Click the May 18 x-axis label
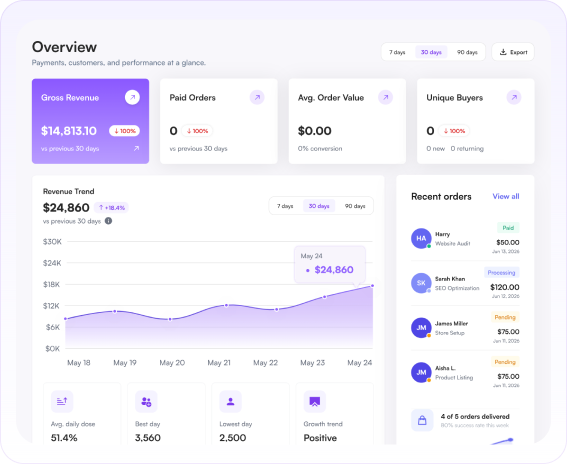 pyautogui.click(x=79, y=363)
